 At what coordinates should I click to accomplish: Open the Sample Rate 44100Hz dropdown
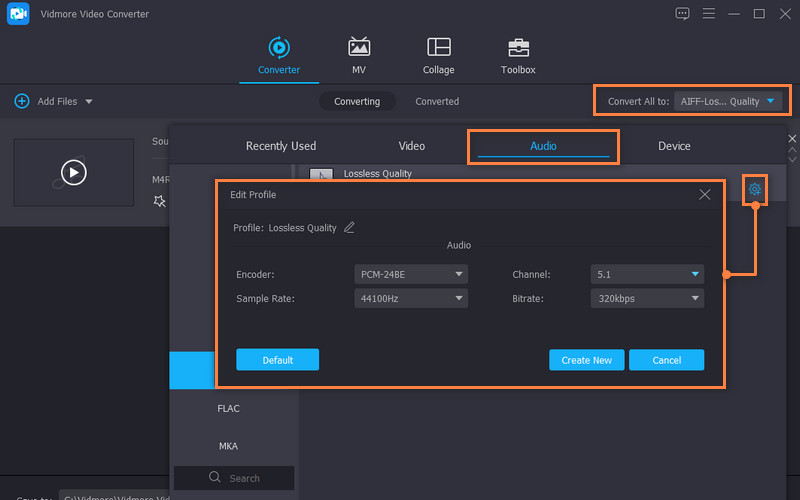[x=411, y=298]
